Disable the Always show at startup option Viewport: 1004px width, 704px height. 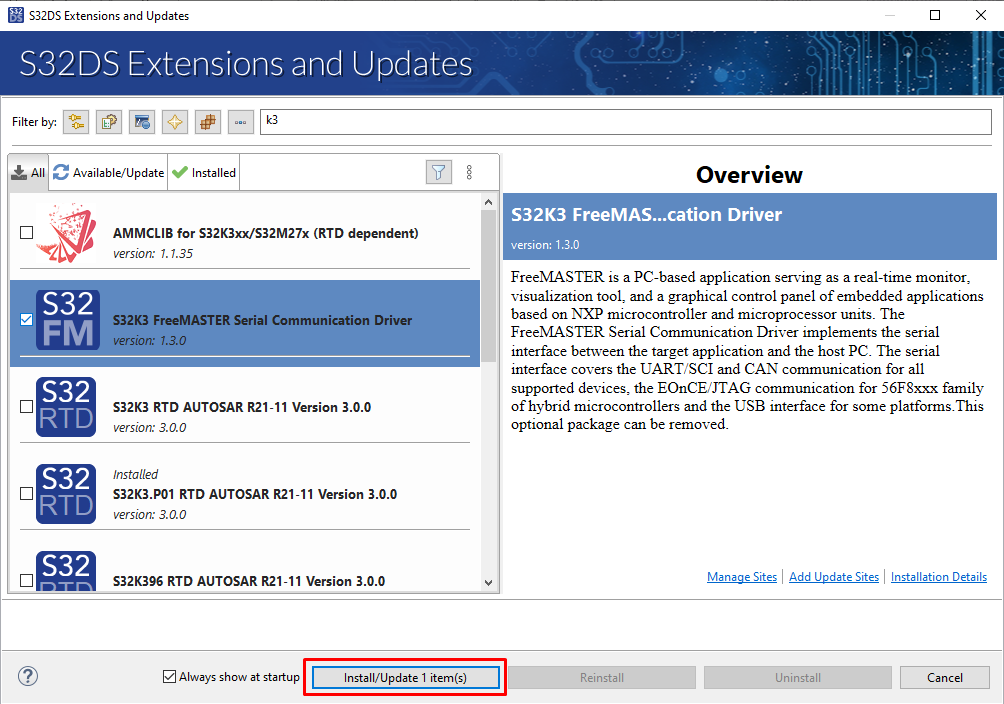[x=169, y=677]
